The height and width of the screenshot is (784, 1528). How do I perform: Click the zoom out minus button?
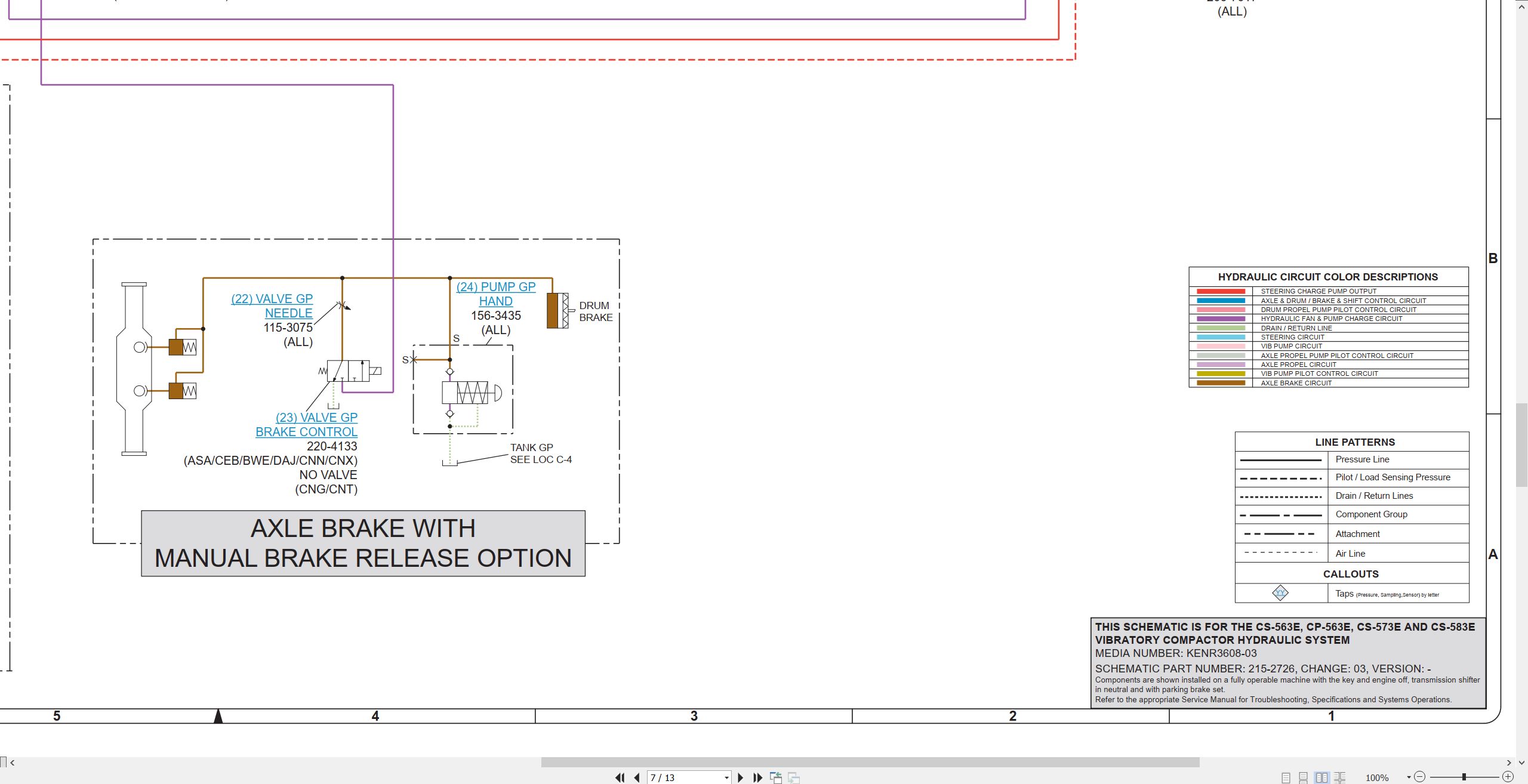pos(1420,777)
